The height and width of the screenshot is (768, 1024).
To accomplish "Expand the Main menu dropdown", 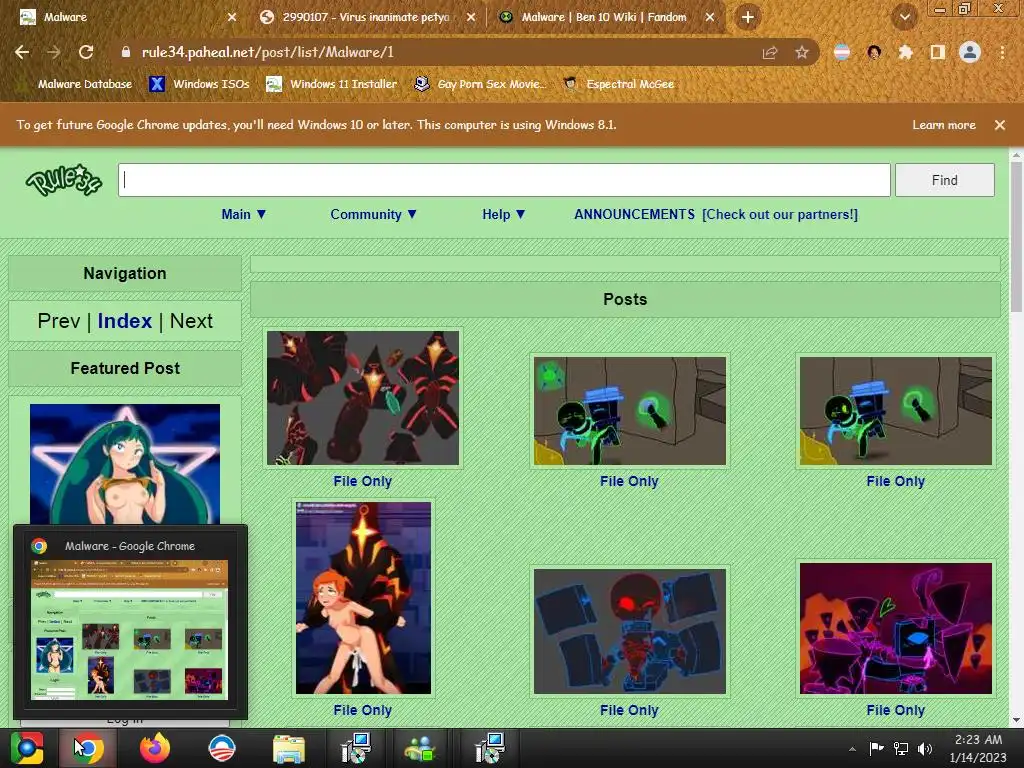I will pyautogui.click(x=244, y=214).
